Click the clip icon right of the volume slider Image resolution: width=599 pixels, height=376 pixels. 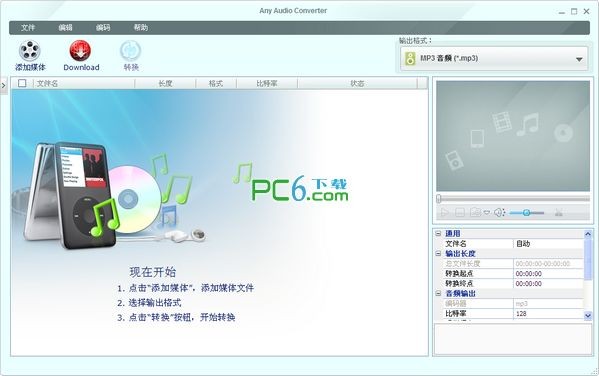coord(559,212)
